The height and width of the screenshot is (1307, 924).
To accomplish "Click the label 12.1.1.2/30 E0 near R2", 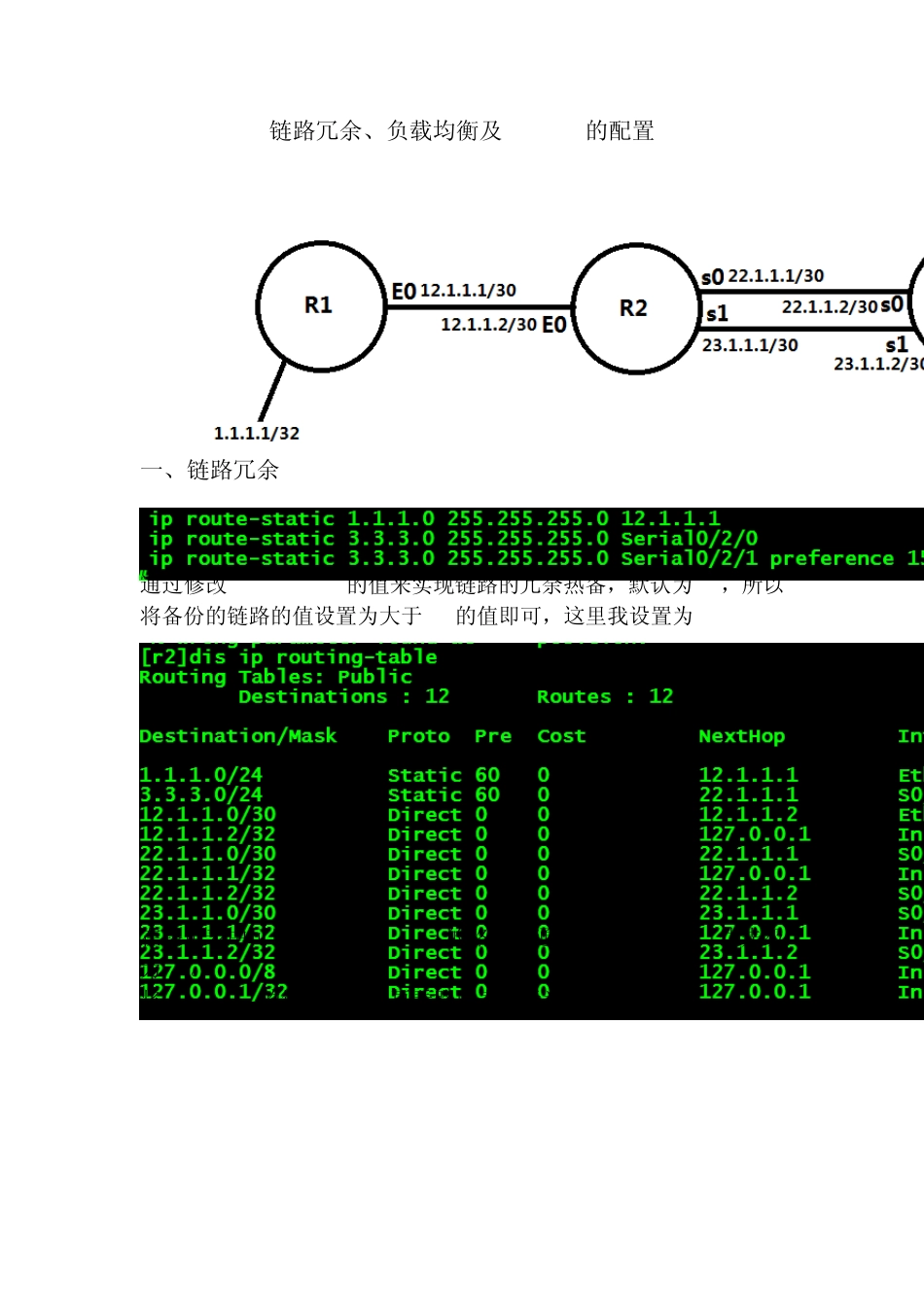I will [x=504, y=324].
